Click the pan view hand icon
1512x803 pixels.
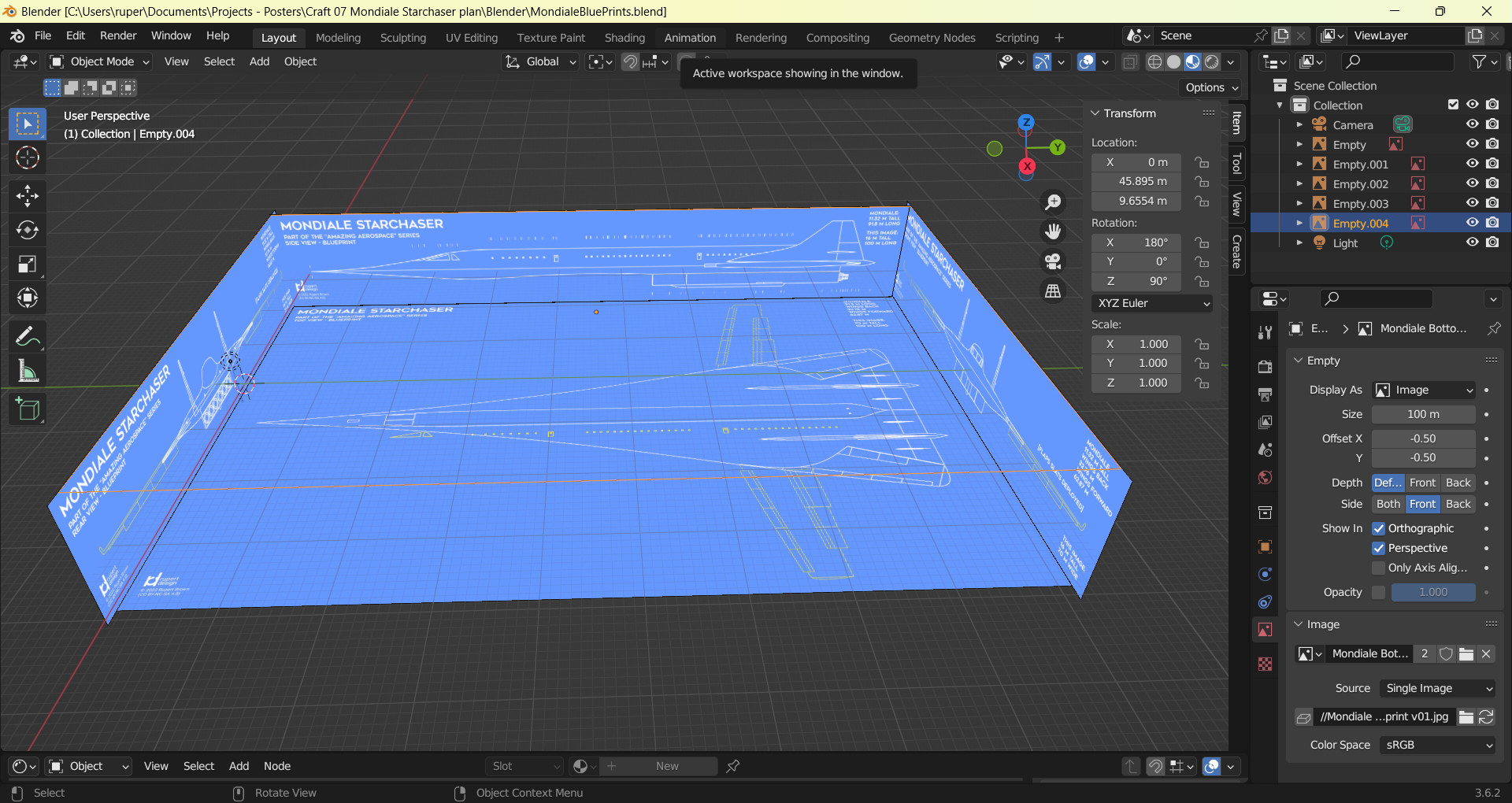pyautogui.click(x=1053, y=231)
